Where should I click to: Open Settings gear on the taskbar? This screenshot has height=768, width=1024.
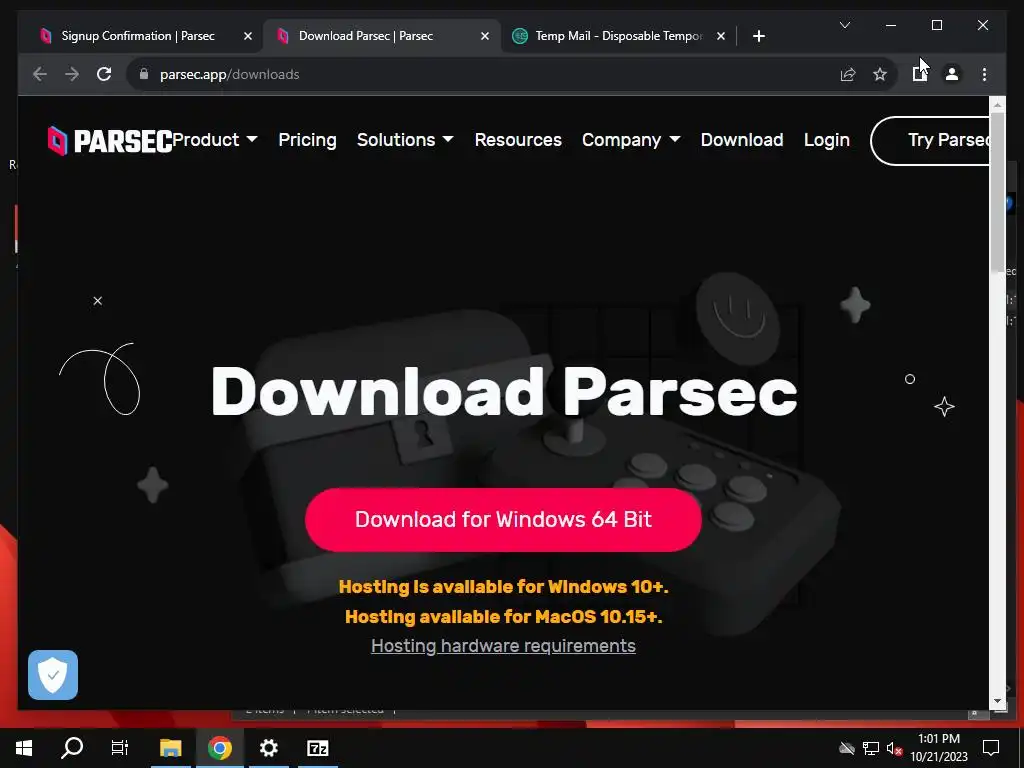268,748
